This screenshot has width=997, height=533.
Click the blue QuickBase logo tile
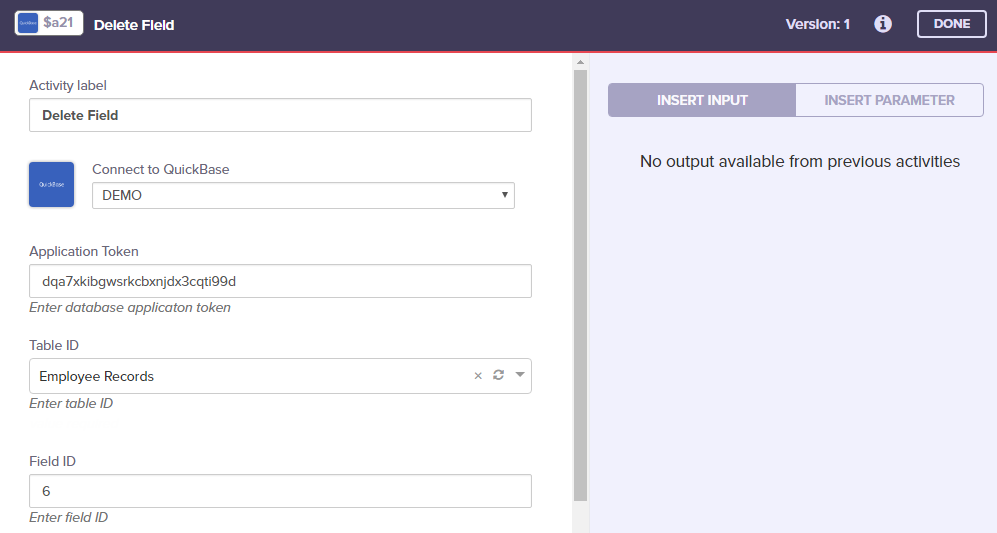pos(52,184)
